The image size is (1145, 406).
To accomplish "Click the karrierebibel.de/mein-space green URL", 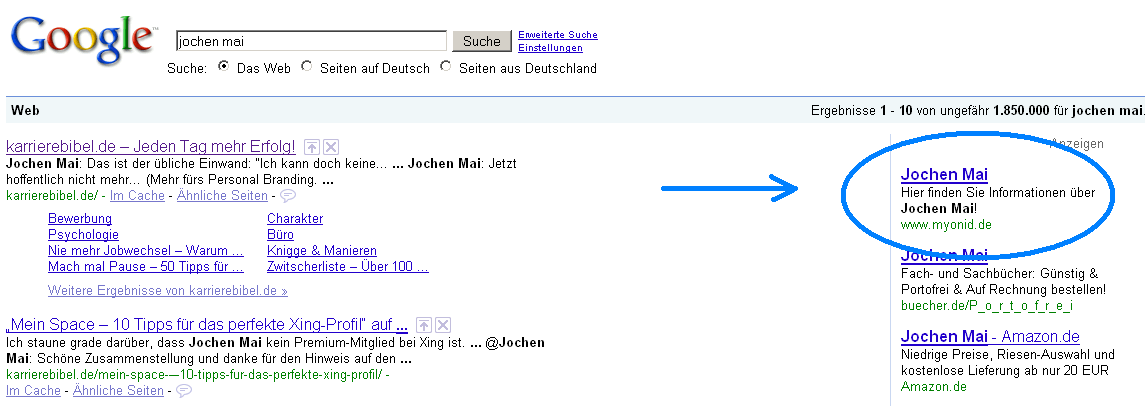I will (195, 375).
